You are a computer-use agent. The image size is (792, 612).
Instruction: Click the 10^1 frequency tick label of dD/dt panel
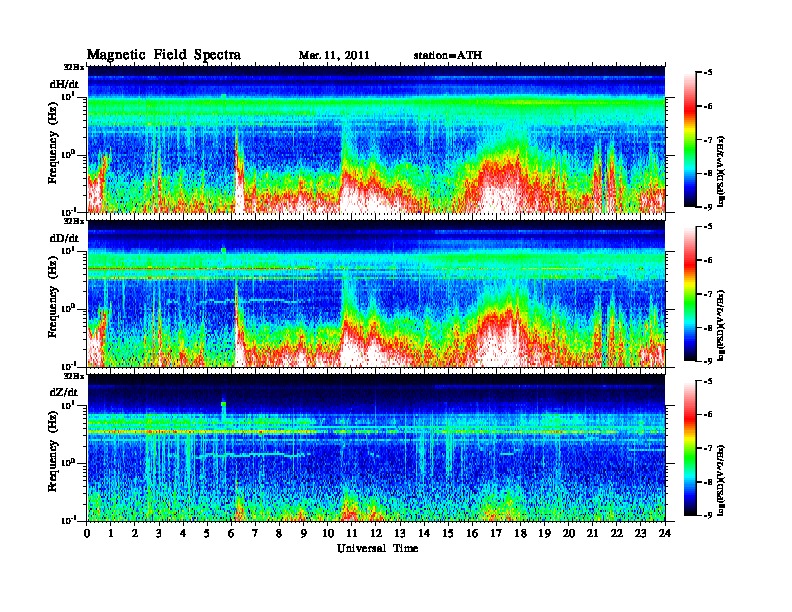click(x=68, y=250)
